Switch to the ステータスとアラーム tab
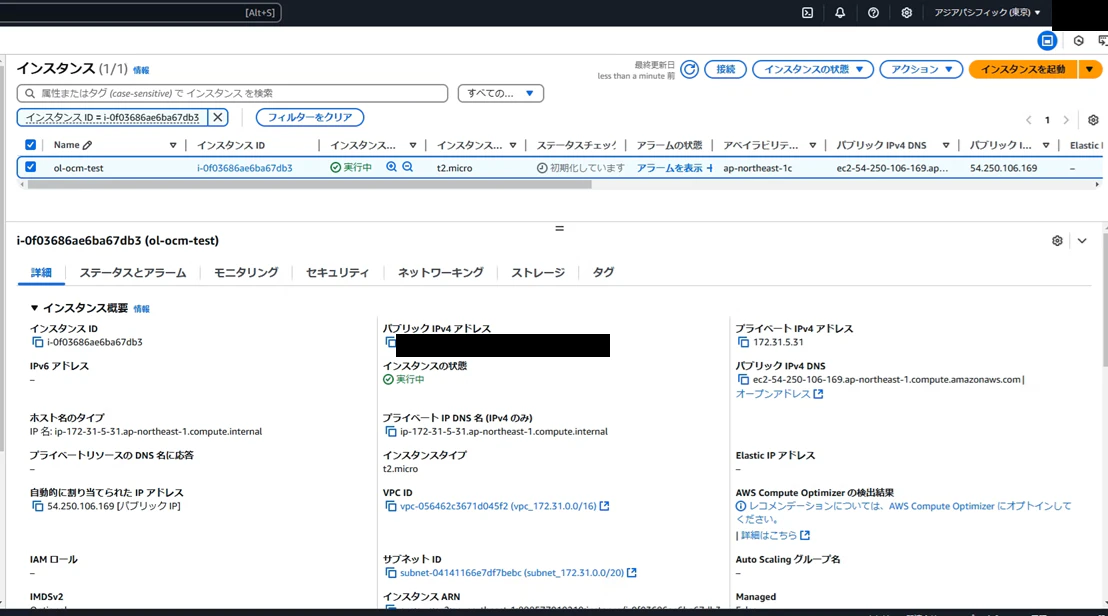1108x616 pixels. tap(133, 273)
